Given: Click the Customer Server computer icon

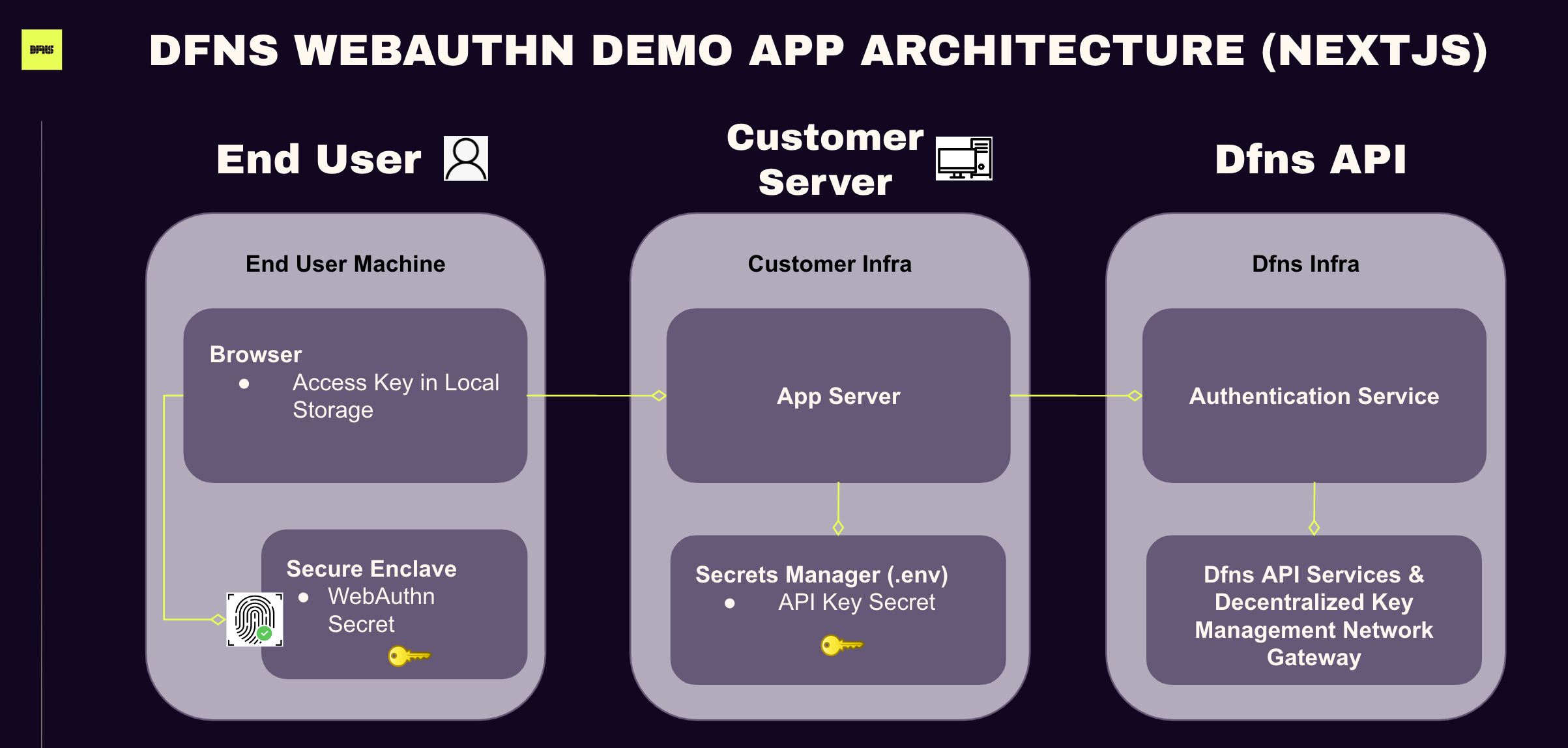Looking at the screenshot, I should click(963, 158).
